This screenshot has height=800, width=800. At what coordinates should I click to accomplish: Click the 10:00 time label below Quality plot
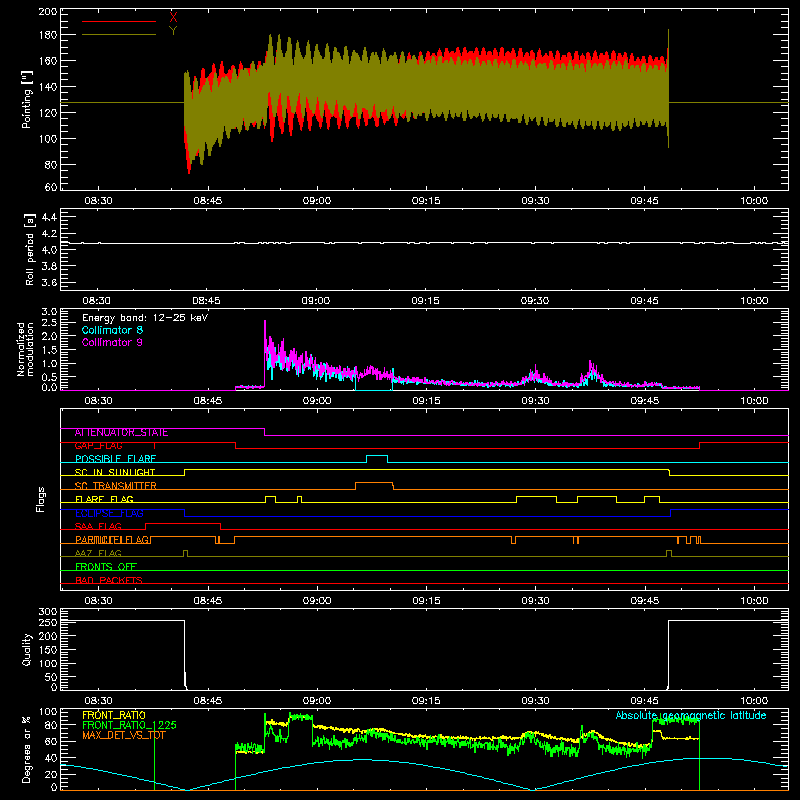(x=754, y=701)
